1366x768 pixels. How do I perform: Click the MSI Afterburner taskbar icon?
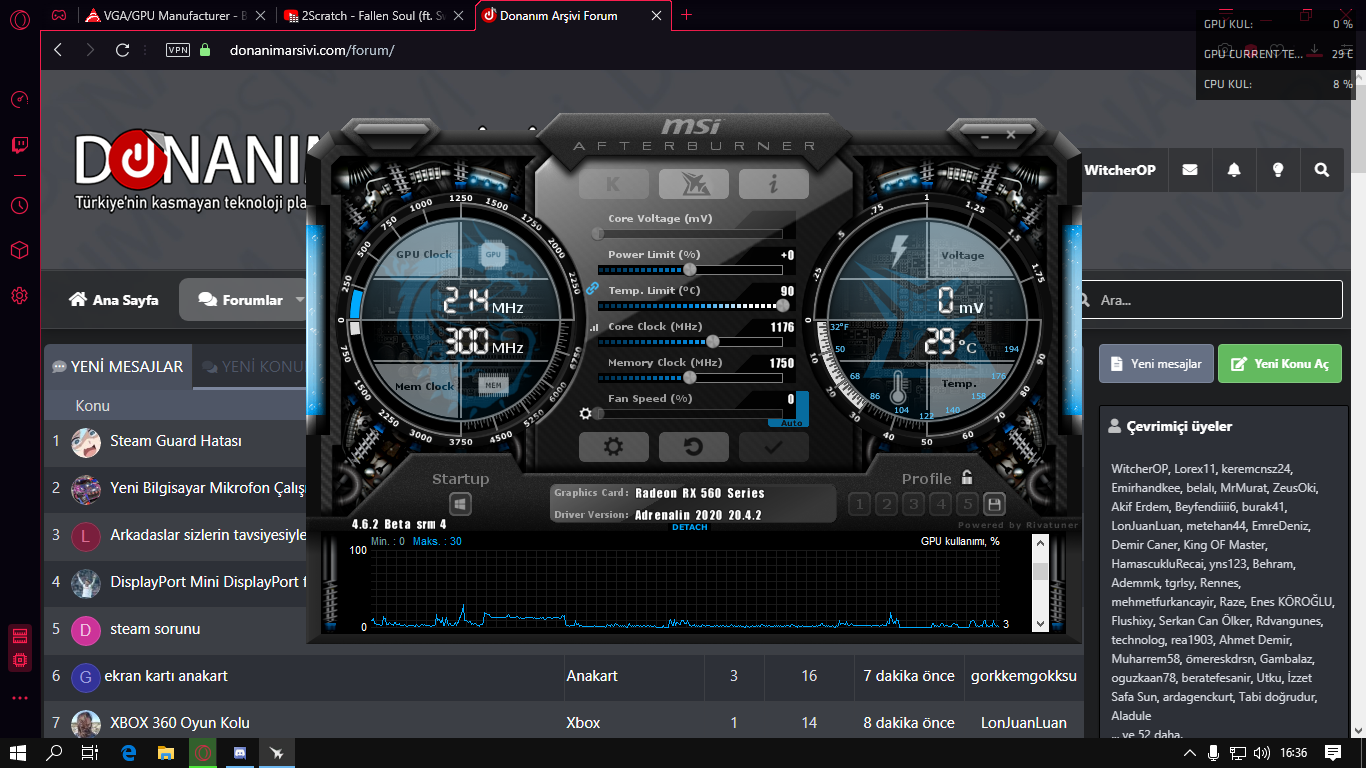point(277,752)
